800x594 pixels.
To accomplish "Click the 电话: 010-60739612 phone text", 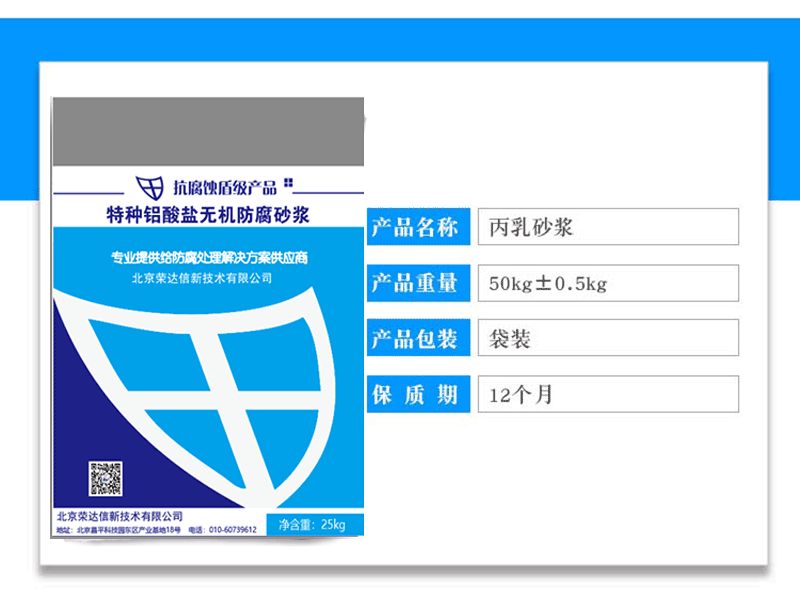I will (223, 530).
